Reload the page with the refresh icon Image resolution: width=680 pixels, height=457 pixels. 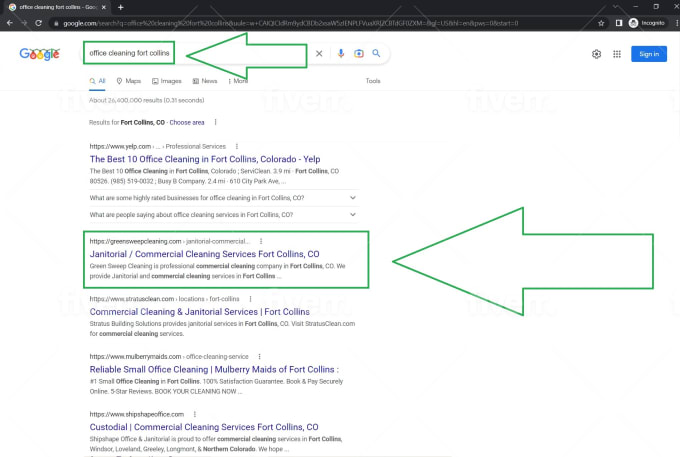click(x=39, y=23)
